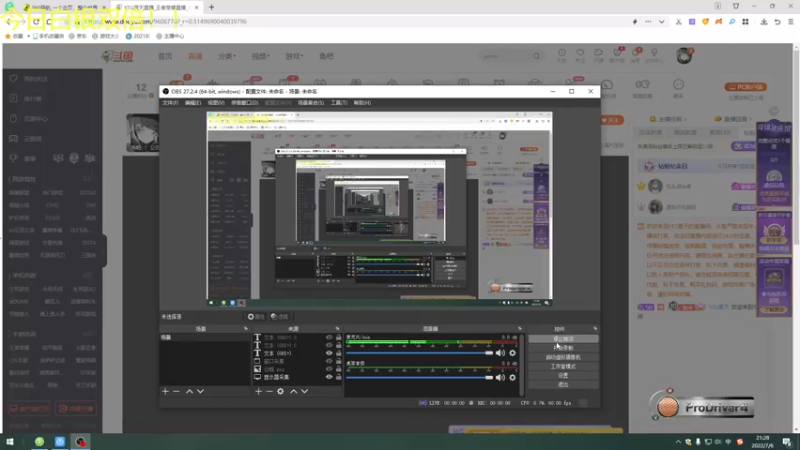
Task: Toggle visibility of "文本 (GDI+) 3" source
Action: (329, 337)
